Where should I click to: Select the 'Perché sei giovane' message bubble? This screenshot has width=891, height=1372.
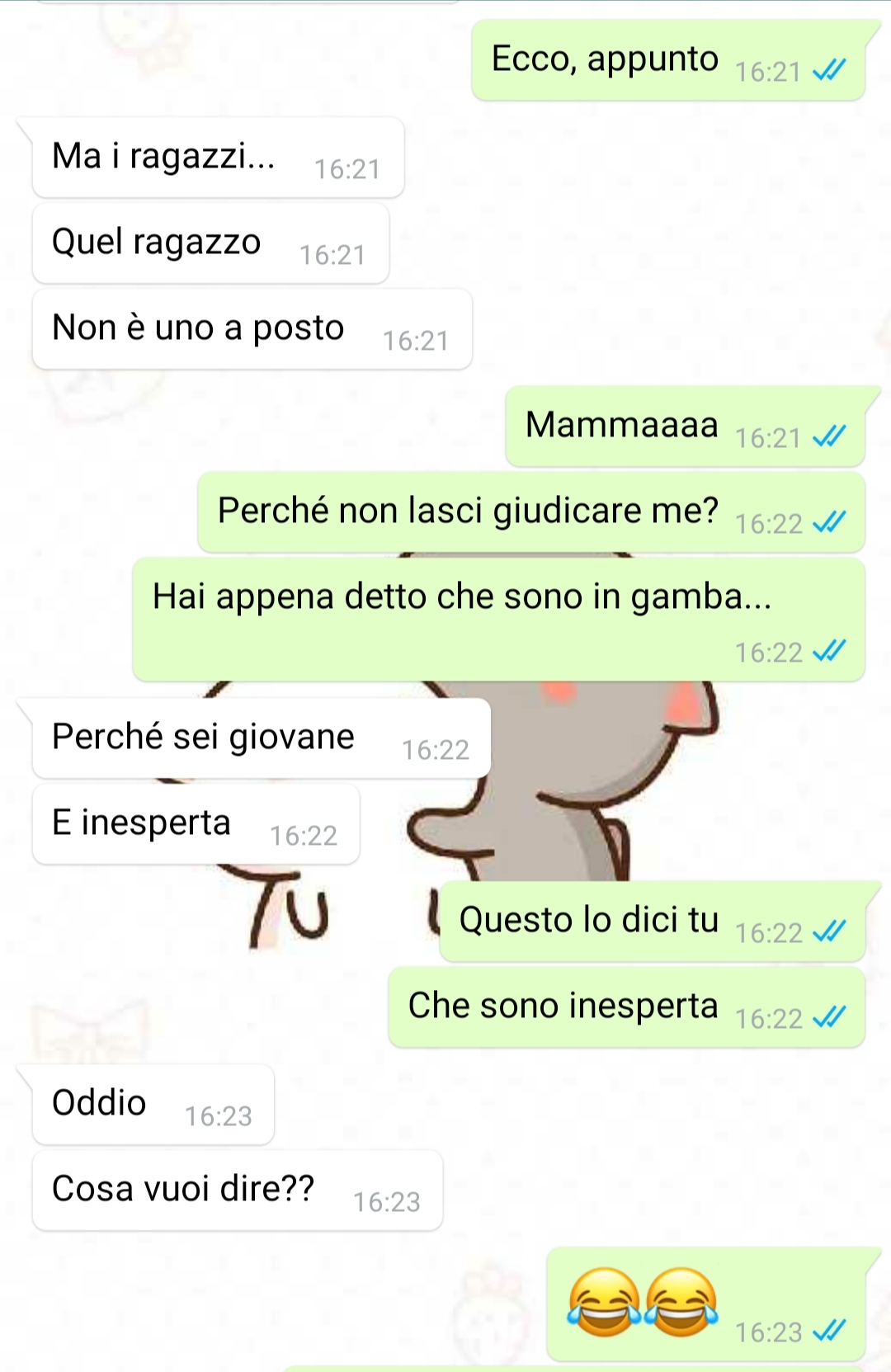pyautogui.click(x=262, y=738)
